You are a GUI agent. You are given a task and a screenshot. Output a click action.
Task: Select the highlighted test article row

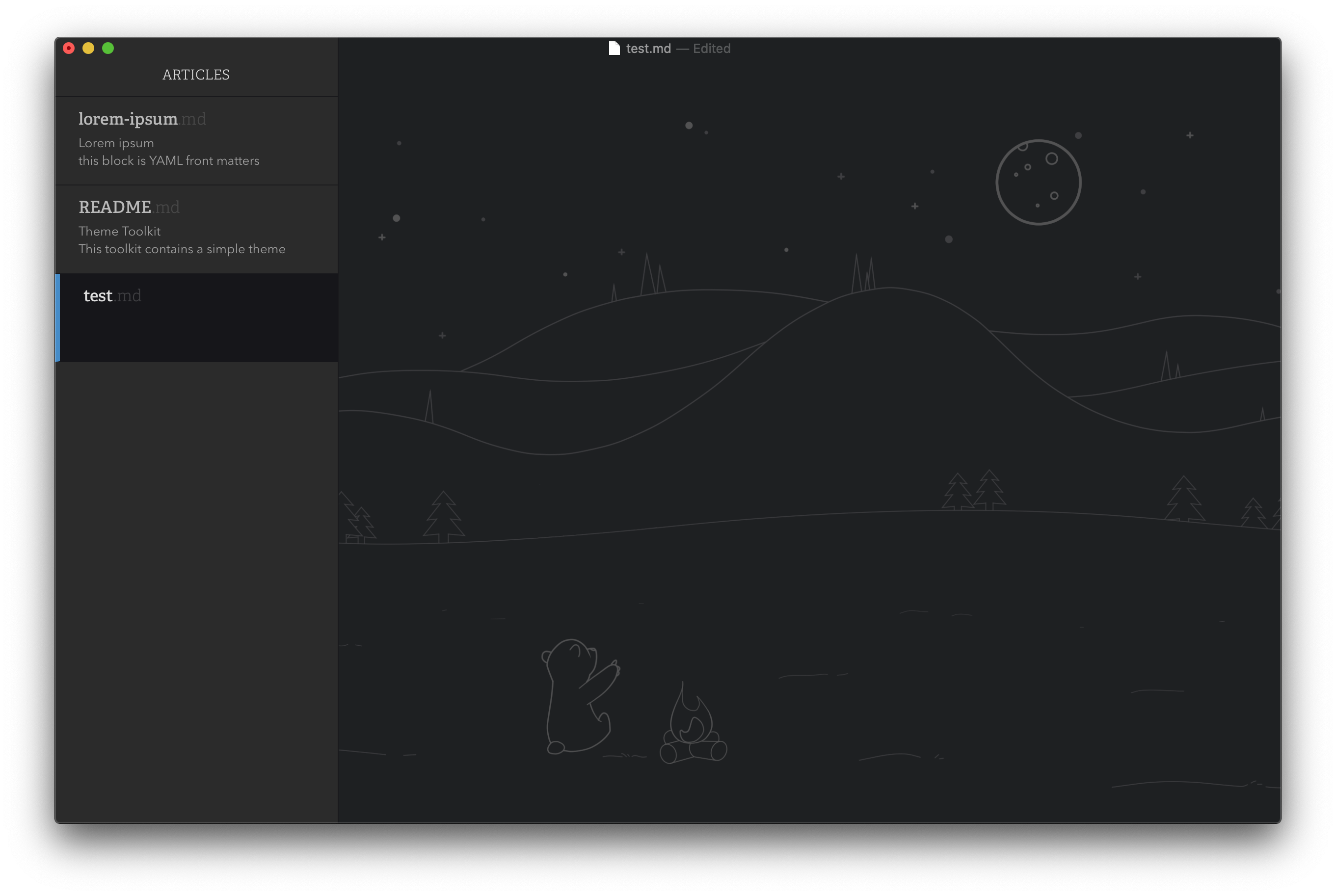pyautogui.click(x=197, y=317)
